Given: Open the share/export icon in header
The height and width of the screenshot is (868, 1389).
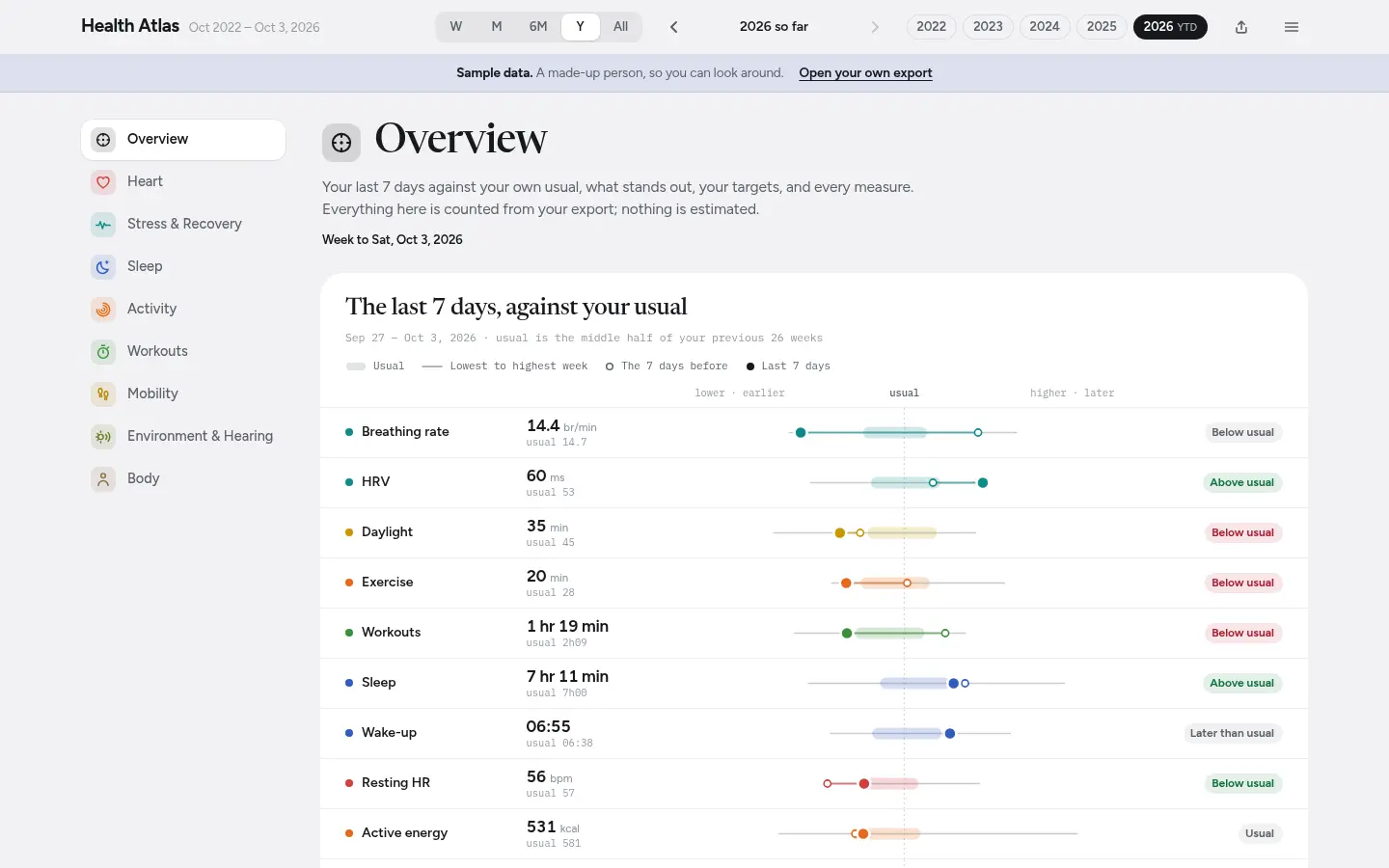Looking at the screenshot, I should coord(1241,27).
